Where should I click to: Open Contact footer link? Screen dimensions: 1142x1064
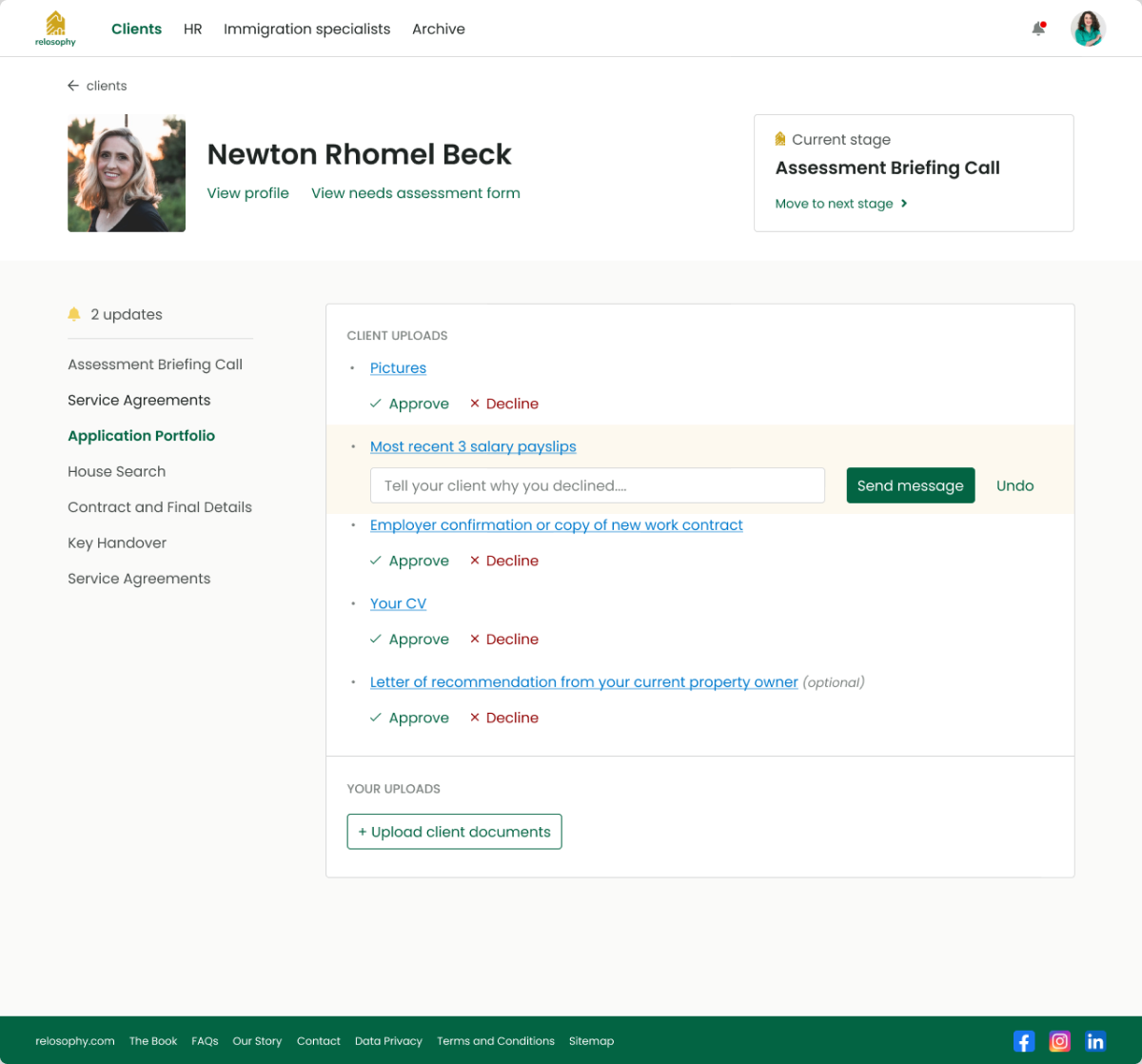[x=319, y=1041]
